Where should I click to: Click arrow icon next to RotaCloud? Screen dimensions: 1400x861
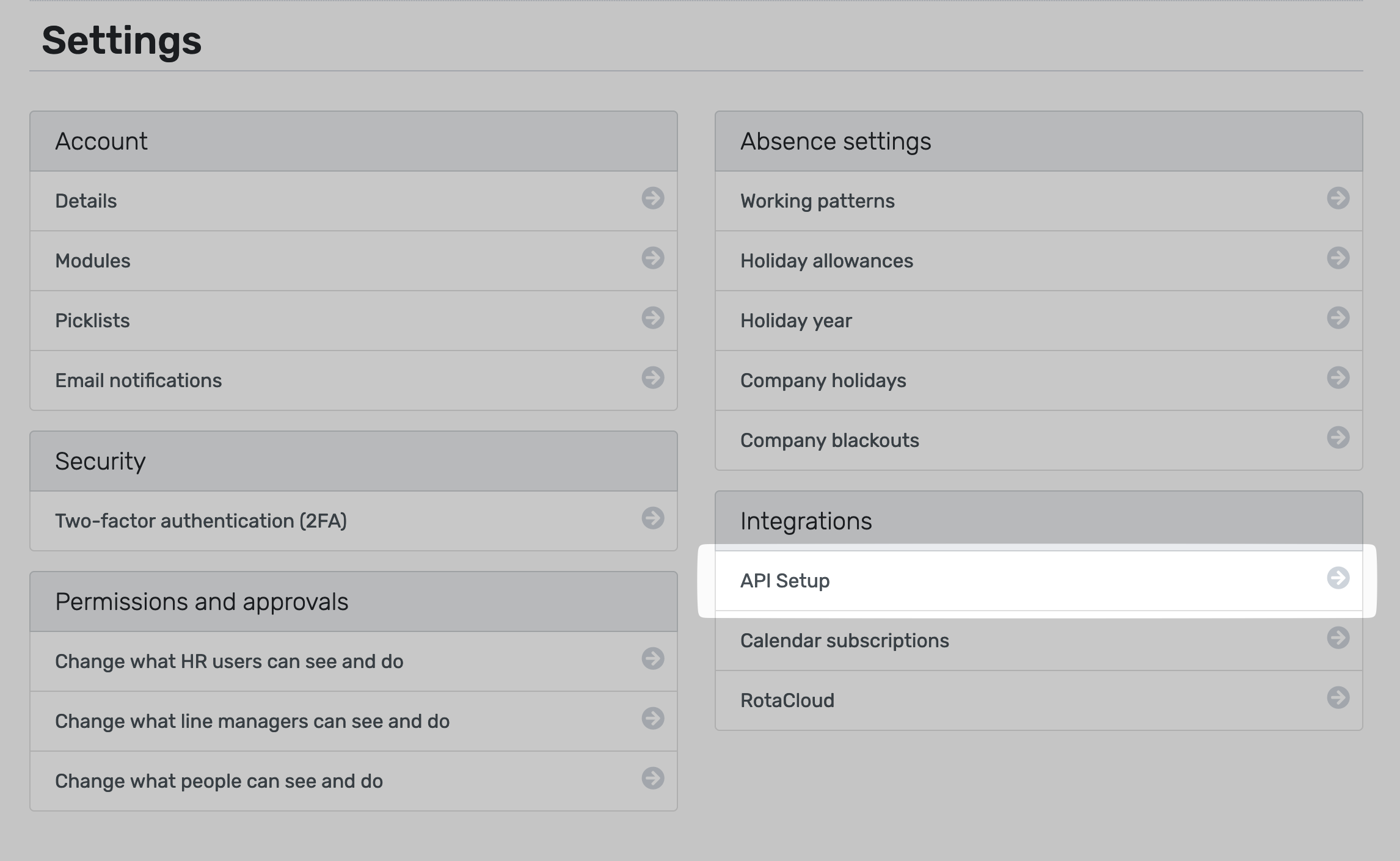tap(1338, 698)
